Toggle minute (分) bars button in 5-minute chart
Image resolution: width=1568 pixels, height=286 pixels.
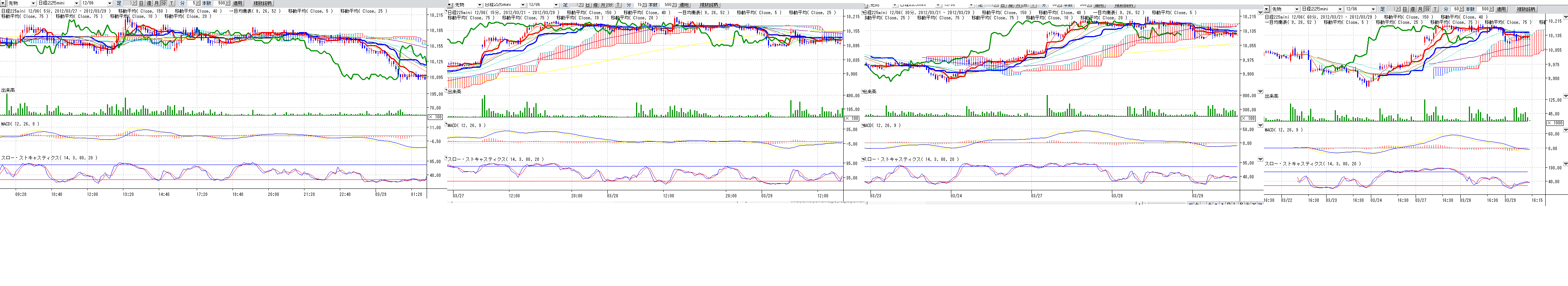pyautogui.click(x=164, y=4)
